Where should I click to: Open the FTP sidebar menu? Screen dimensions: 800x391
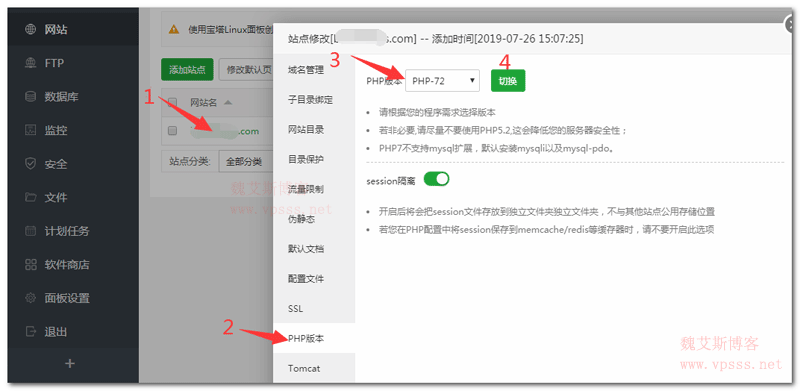(x=73, y=63)
